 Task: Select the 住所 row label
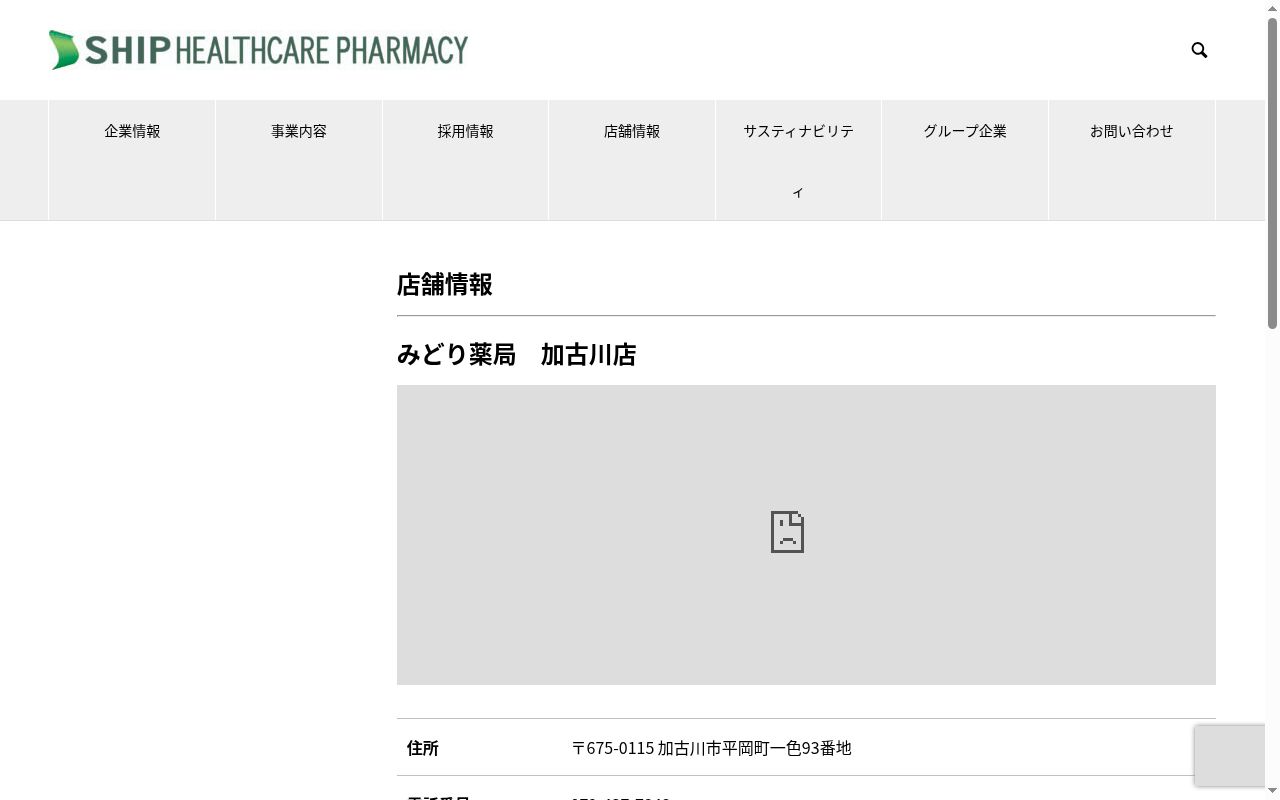coord(422,748)
